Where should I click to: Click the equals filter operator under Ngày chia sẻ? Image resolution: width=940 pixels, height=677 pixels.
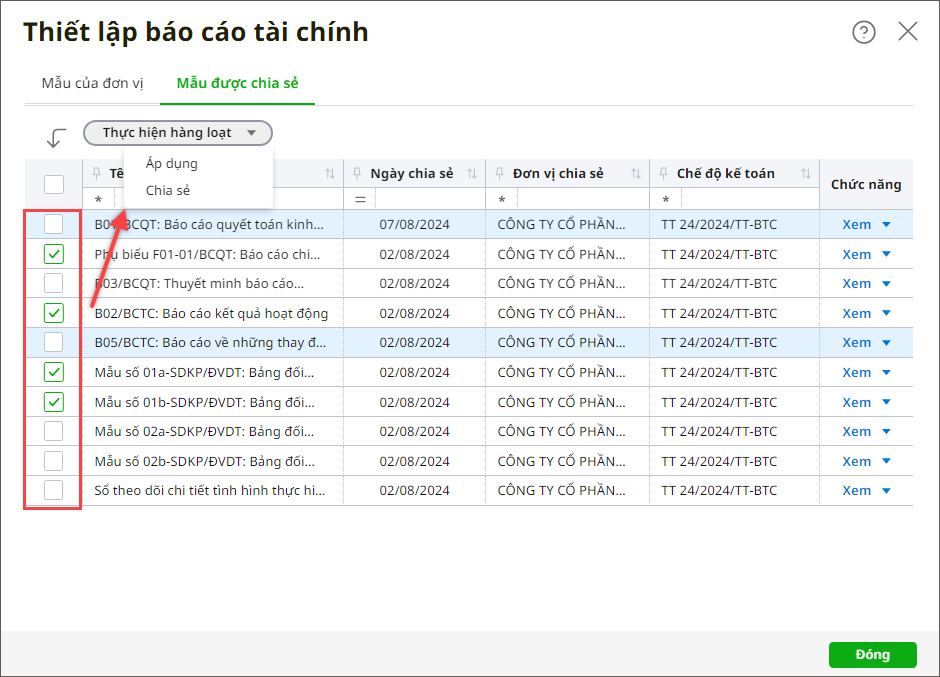[360, 200]
